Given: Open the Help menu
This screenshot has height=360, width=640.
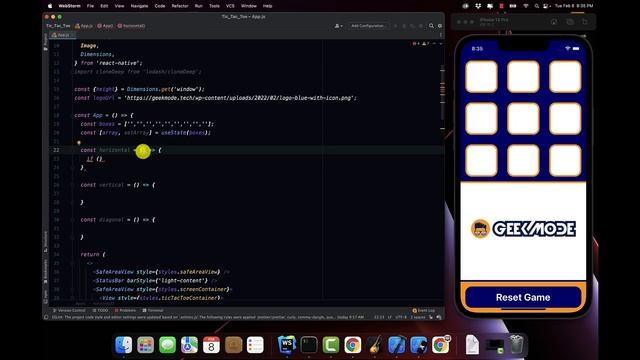Looking at the screenshot, I should coord(267,6).
